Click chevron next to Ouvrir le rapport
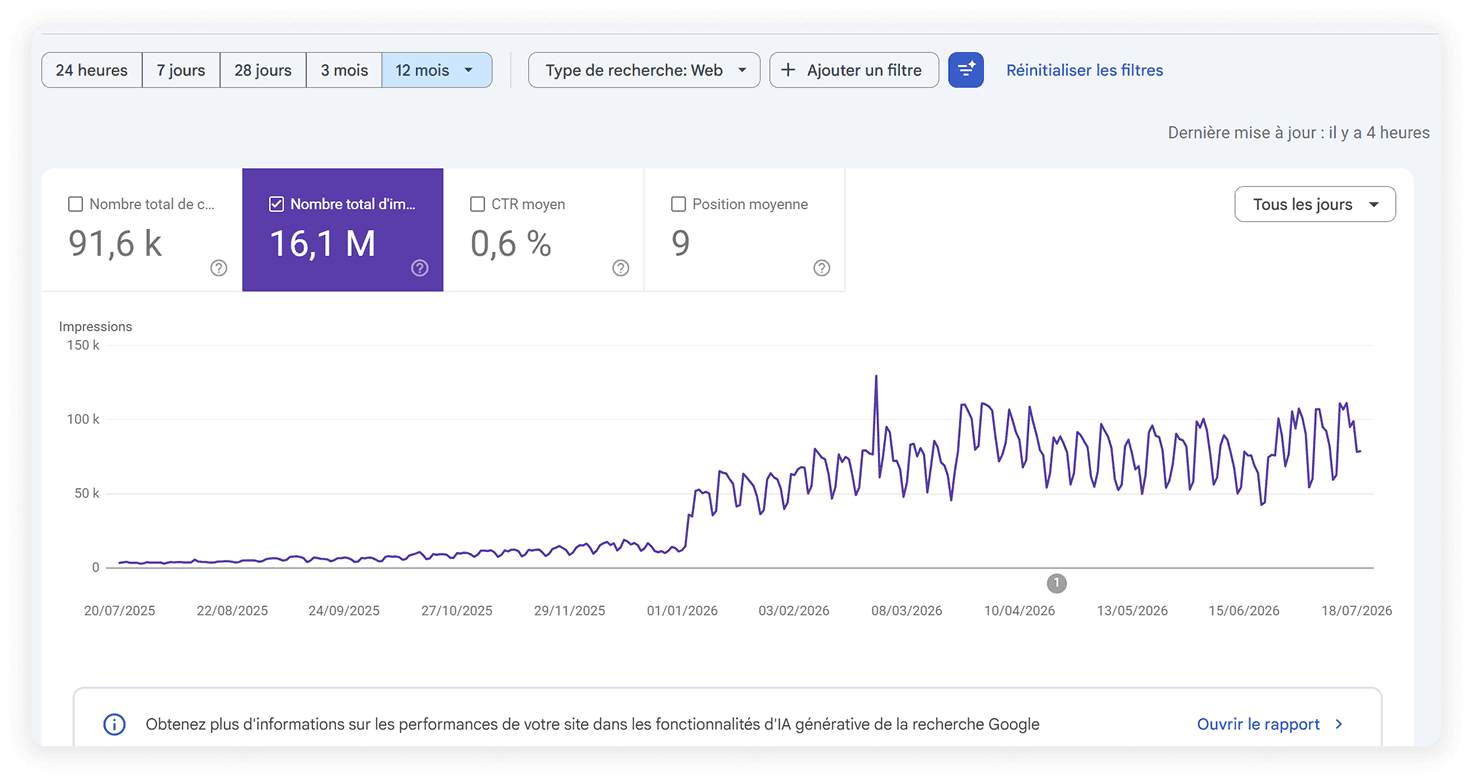Screen dimensions: 1472x782 tap(1339, 724)
